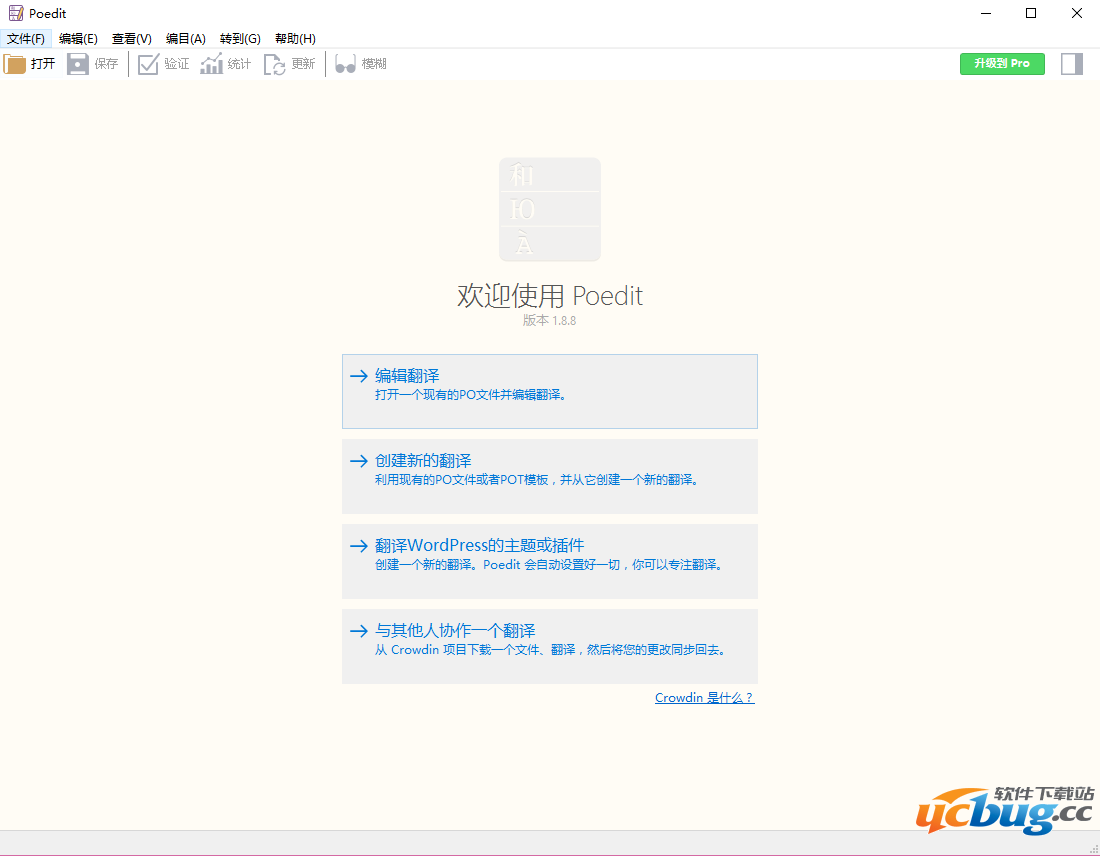Toggle the sidebar panel icon

pyautogui.click(x=1072, y=64)
